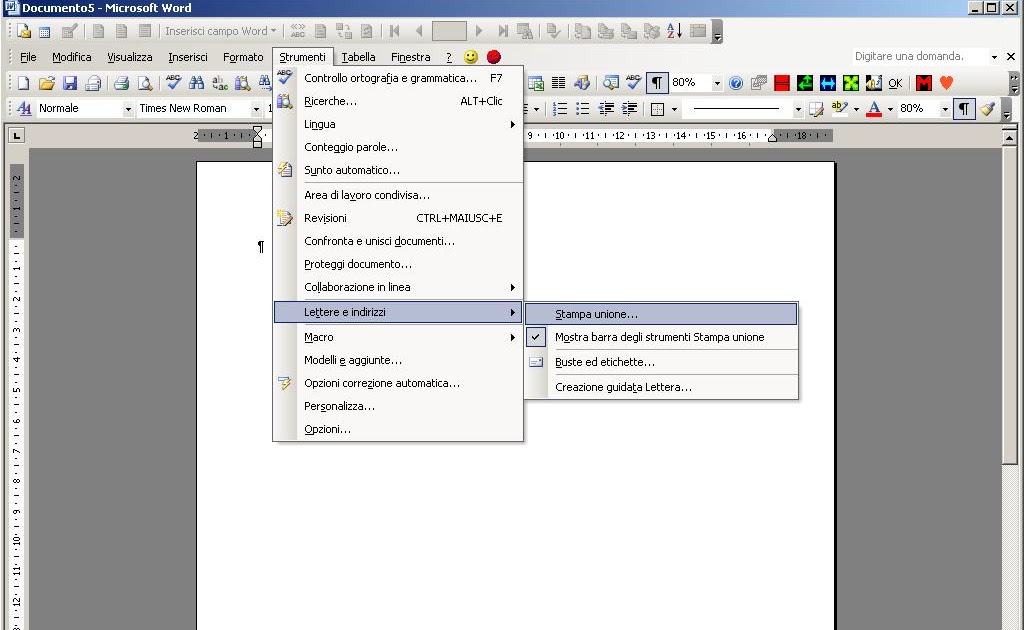Apply a bulleted list
The width and height of the screenshot is (1024, 630).
pos(583,109)
